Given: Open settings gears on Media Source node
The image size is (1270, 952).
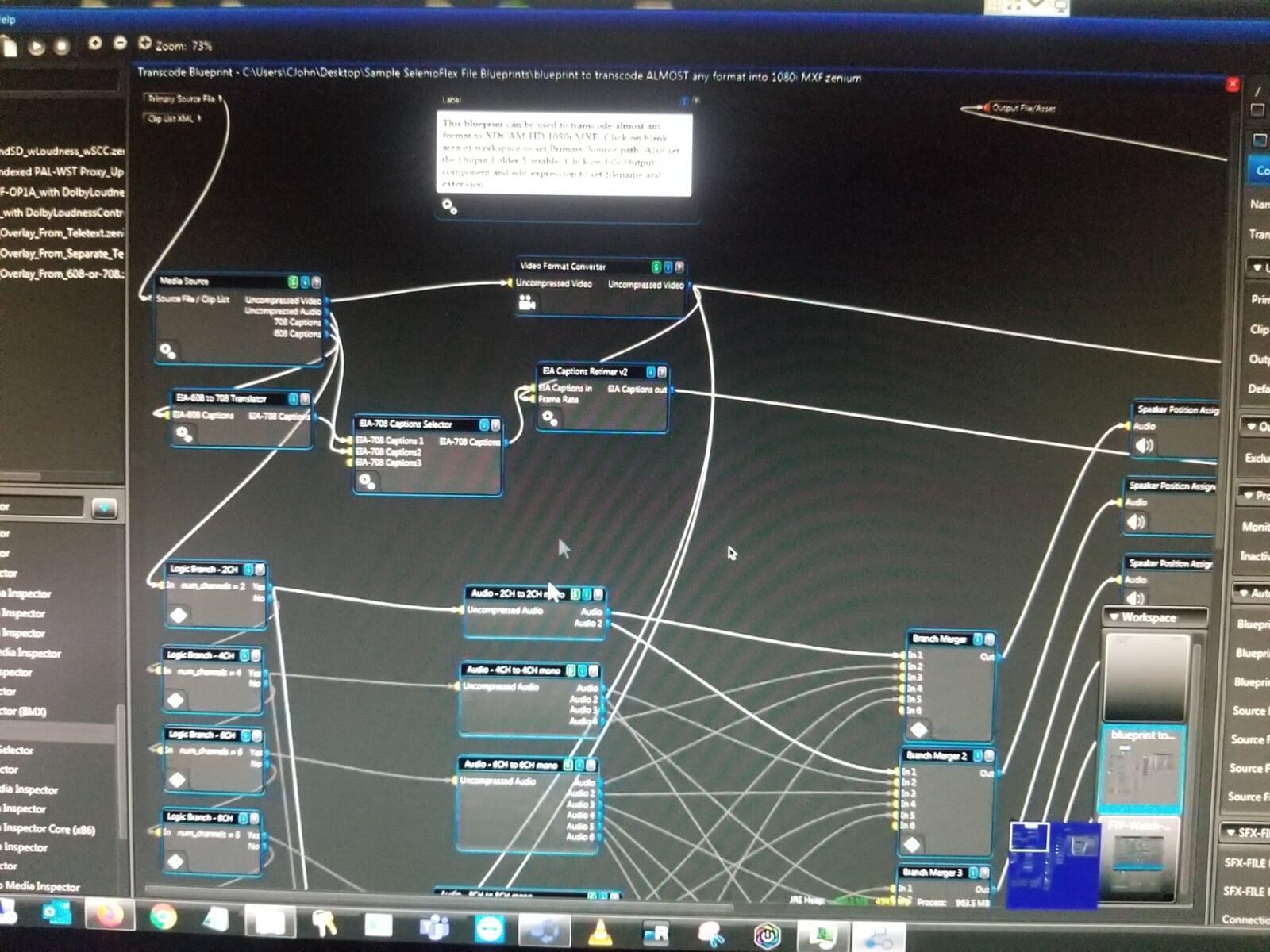Looking at the screenshot, I should click(x=167, y=350).
